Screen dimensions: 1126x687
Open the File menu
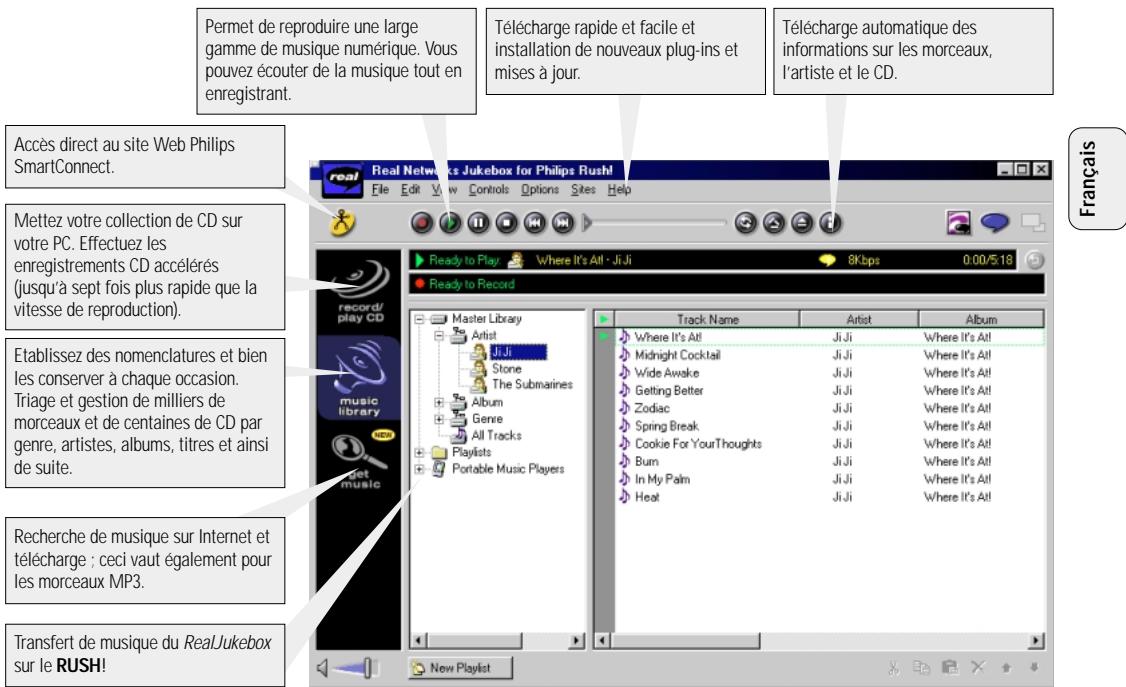380,190
